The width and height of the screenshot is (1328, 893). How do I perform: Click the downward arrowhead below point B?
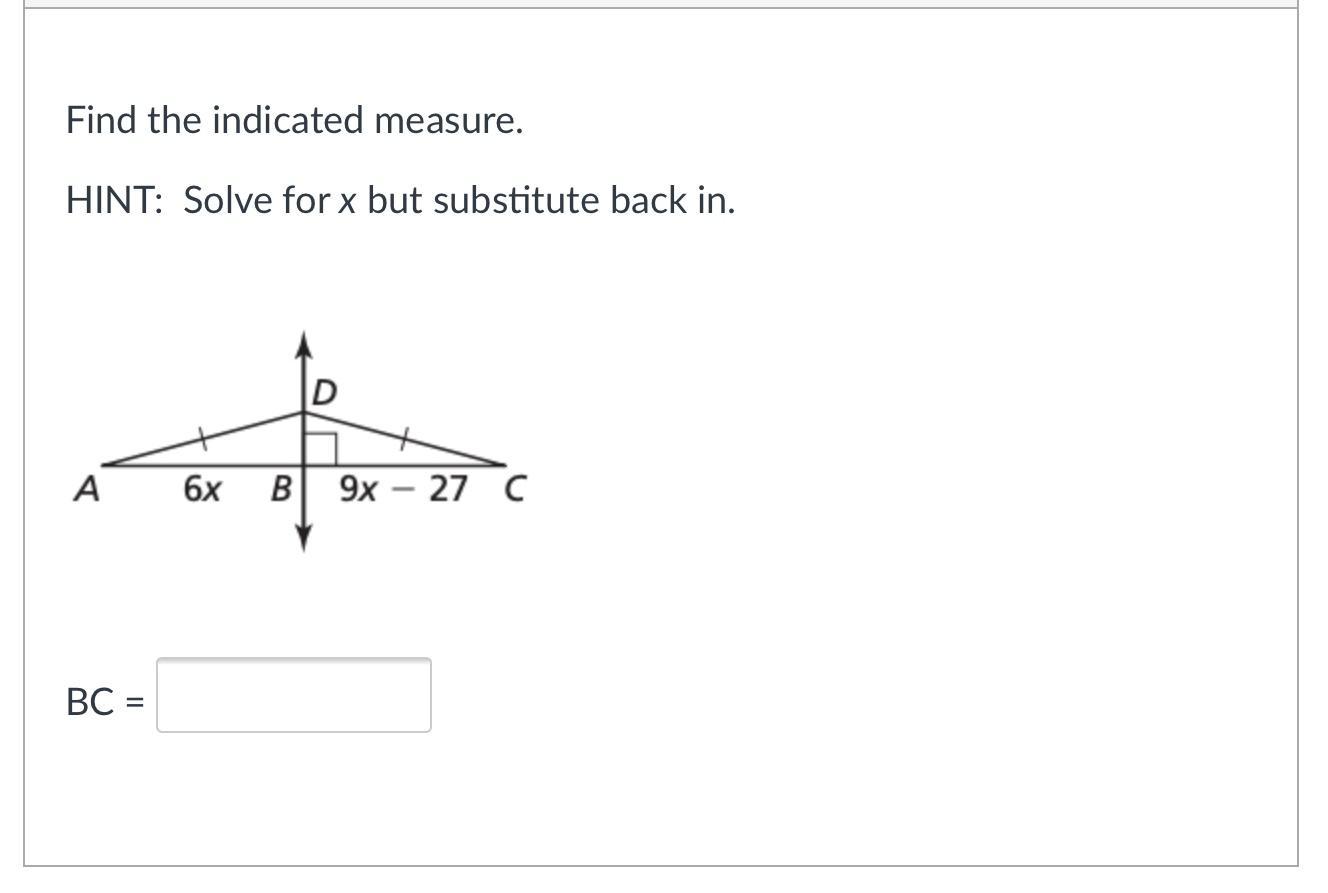(304, 541)
